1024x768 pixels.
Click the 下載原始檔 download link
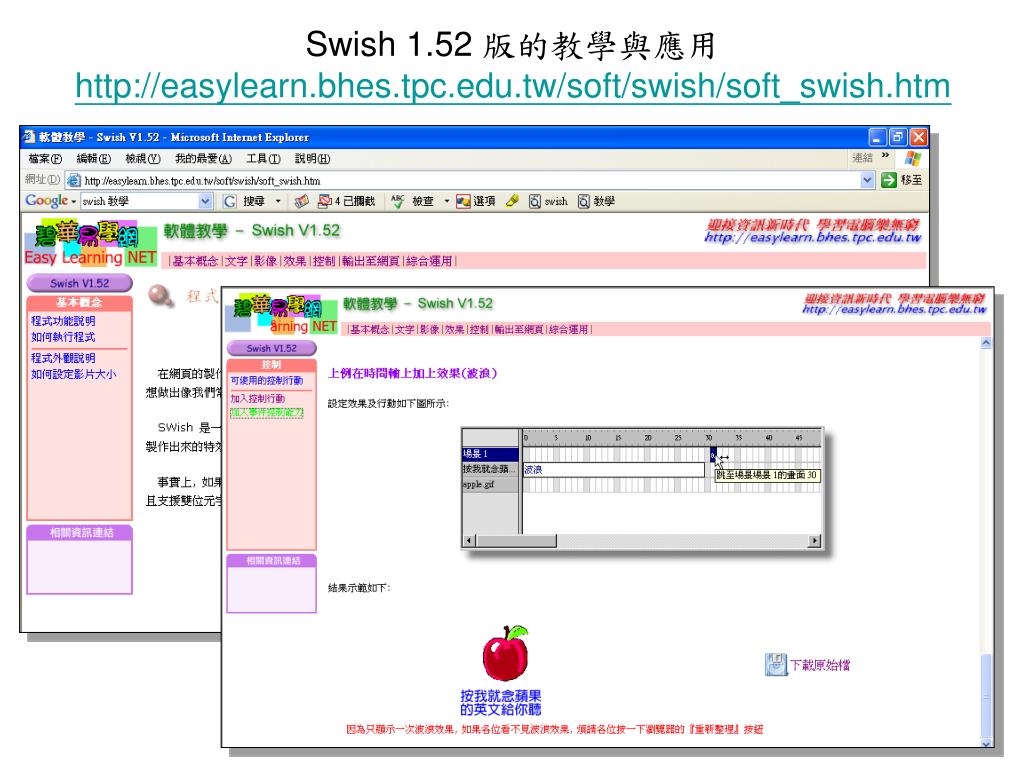coord(820,665)
